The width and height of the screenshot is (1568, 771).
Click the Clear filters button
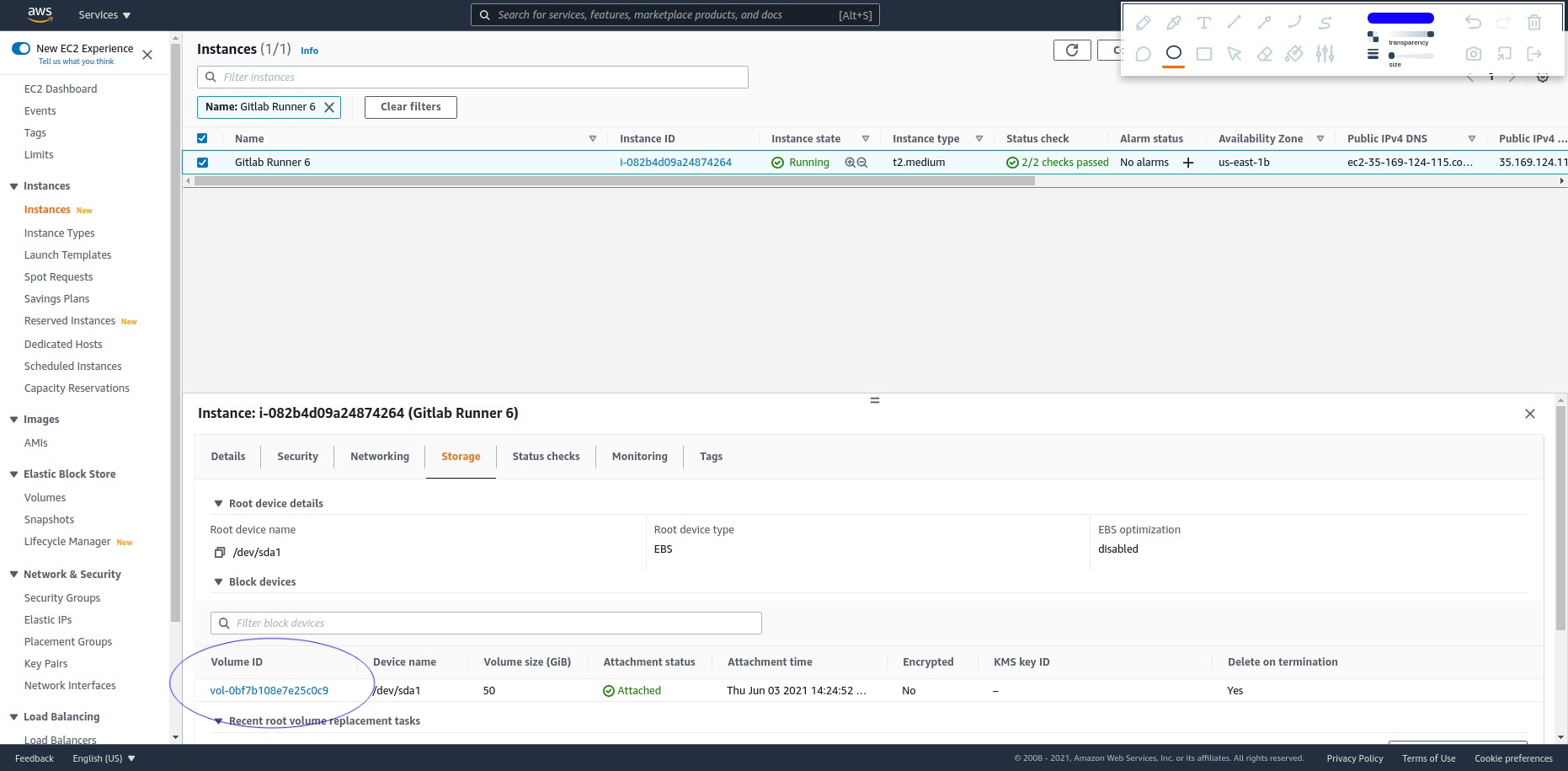(x=411, y=107)
